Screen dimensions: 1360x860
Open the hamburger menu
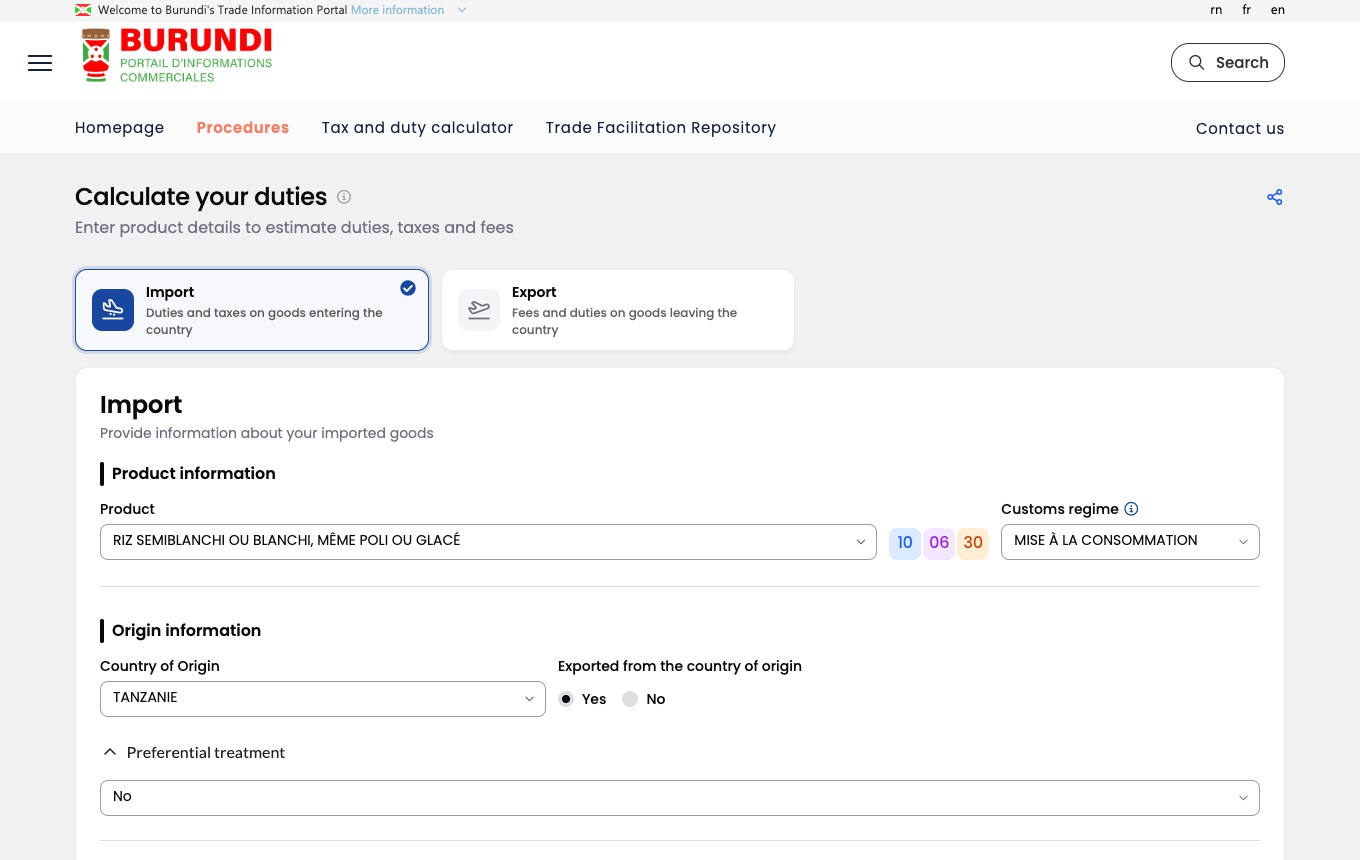click(40, 63)
